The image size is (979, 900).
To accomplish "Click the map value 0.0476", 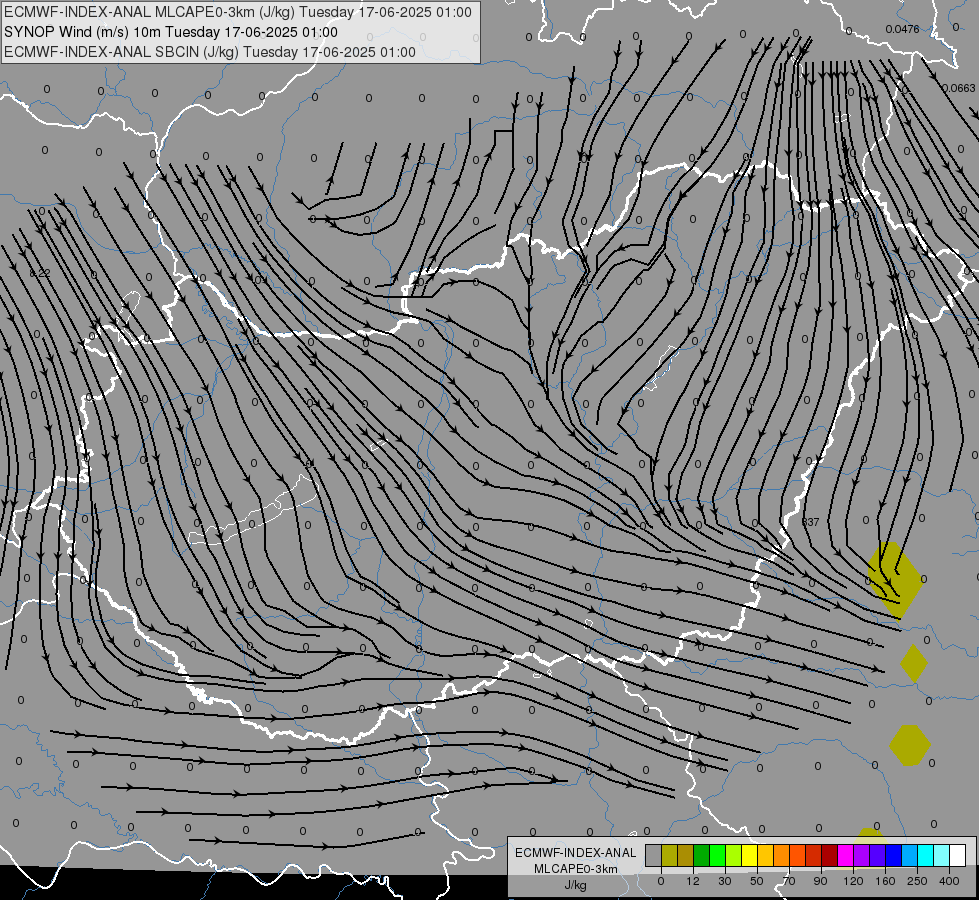I will [x=902, y=29].
